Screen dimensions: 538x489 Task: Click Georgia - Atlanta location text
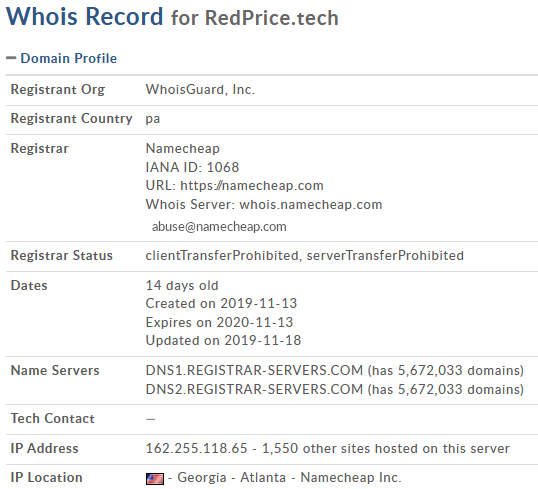click(232, 478)
